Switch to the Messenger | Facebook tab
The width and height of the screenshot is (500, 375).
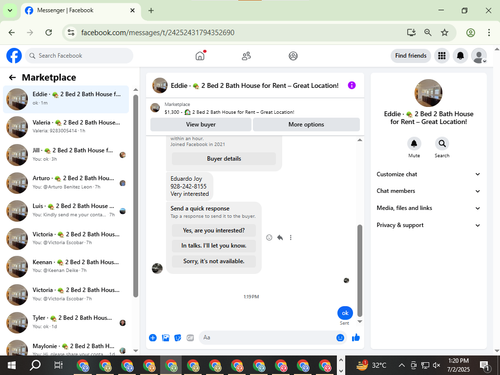[x=80, y=11]
